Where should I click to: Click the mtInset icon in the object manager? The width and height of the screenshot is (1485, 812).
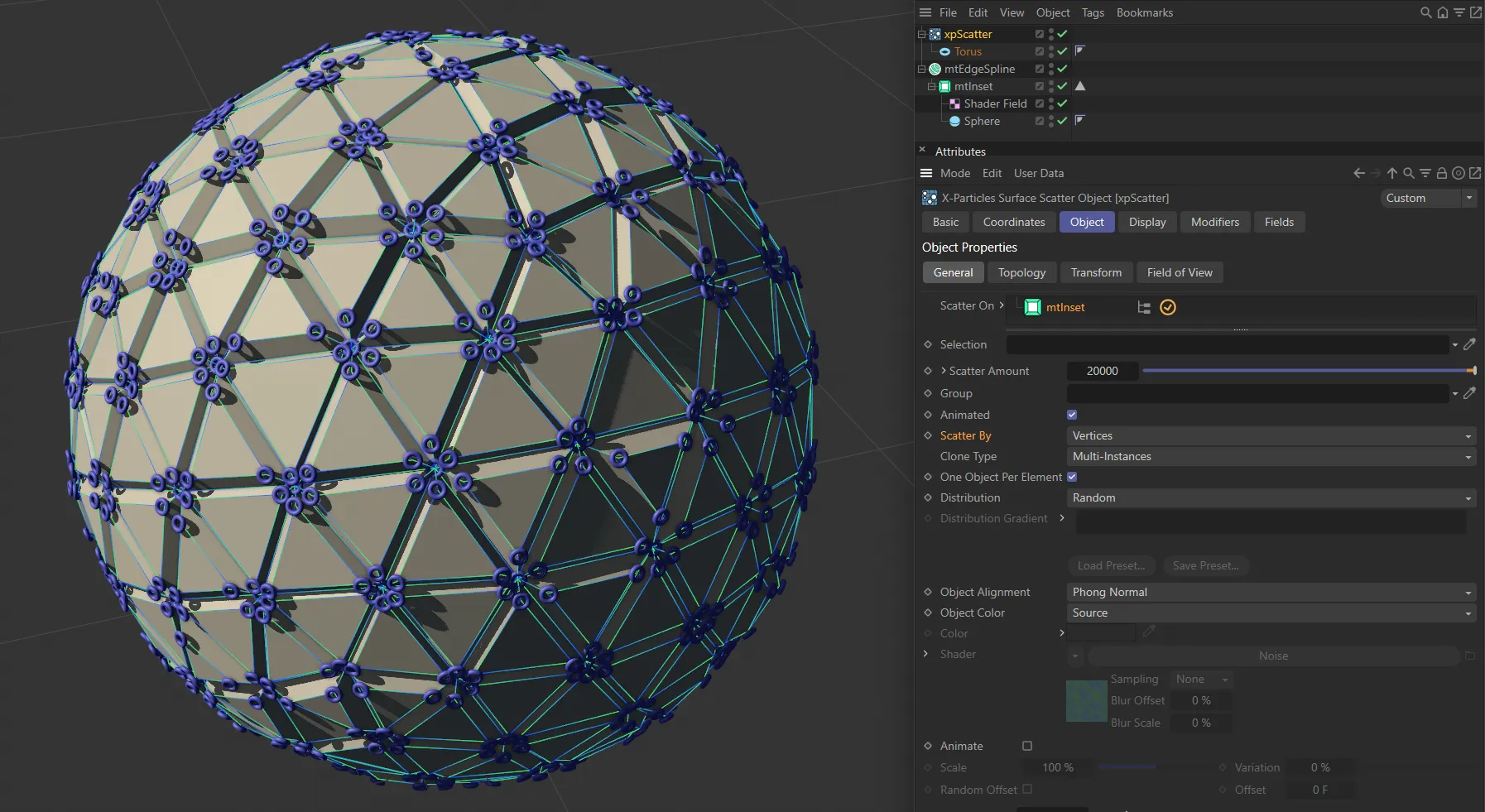tap(943, 86)
